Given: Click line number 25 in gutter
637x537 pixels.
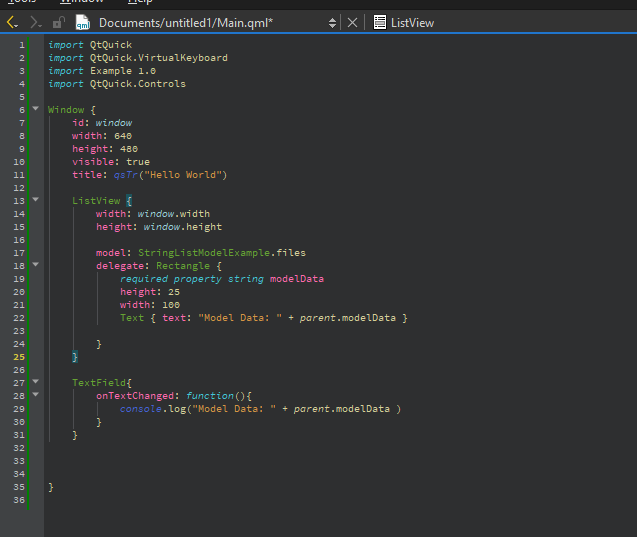Looking at the screenshot, I should (x=19, y=357).
